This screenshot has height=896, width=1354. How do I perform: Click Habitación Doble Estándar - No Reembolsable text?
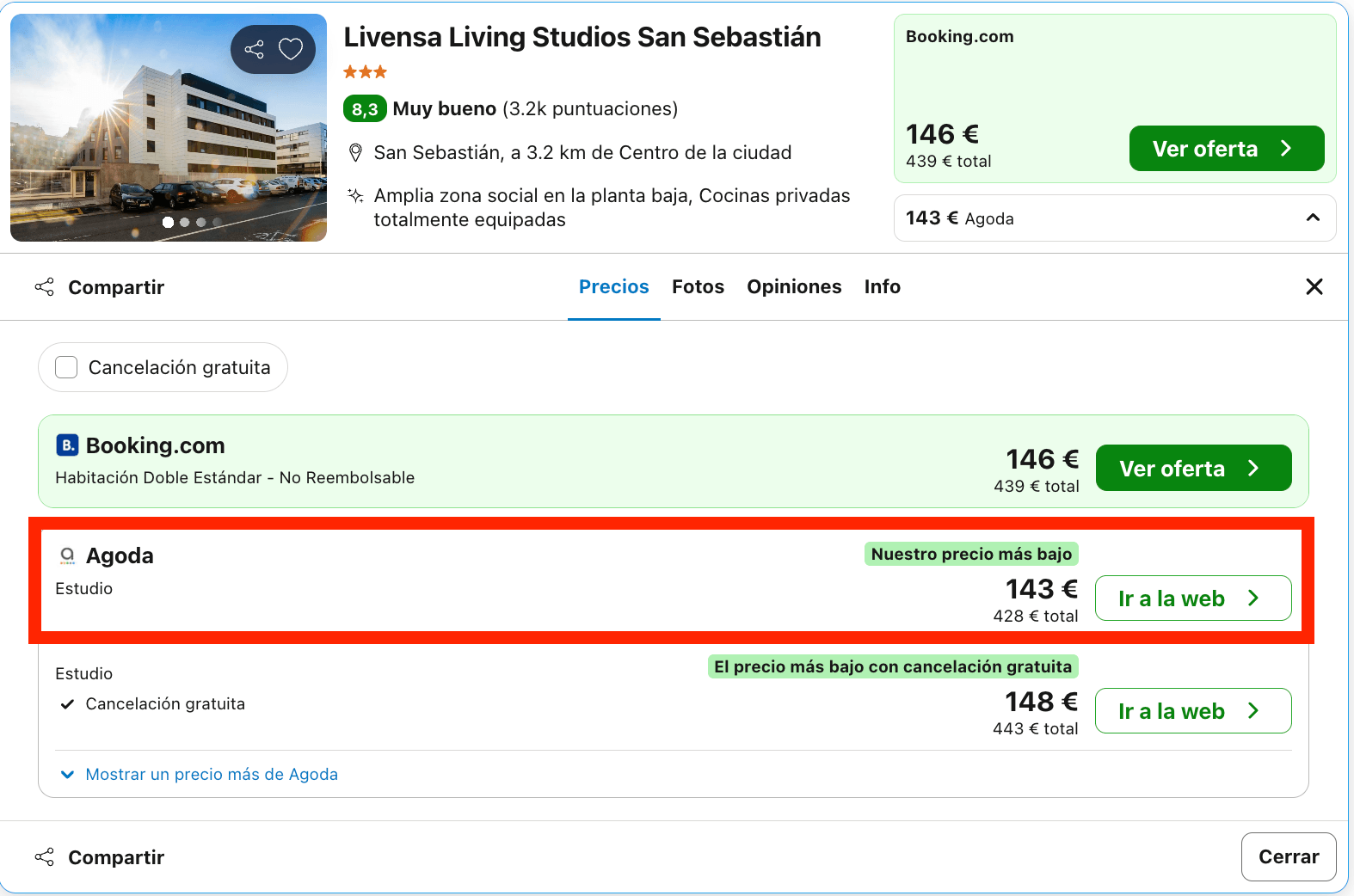pos(235,477)
